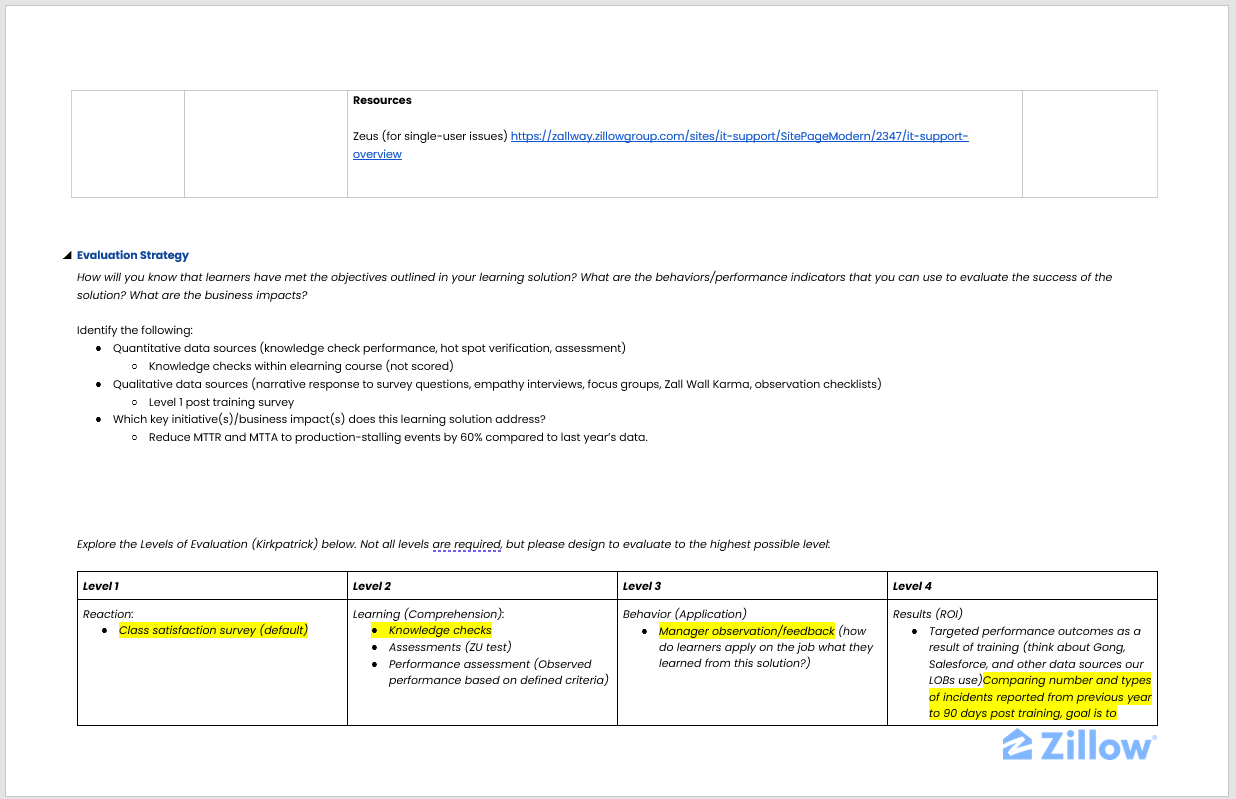Collapse the Evaluation Strategy section triangle

67,256
